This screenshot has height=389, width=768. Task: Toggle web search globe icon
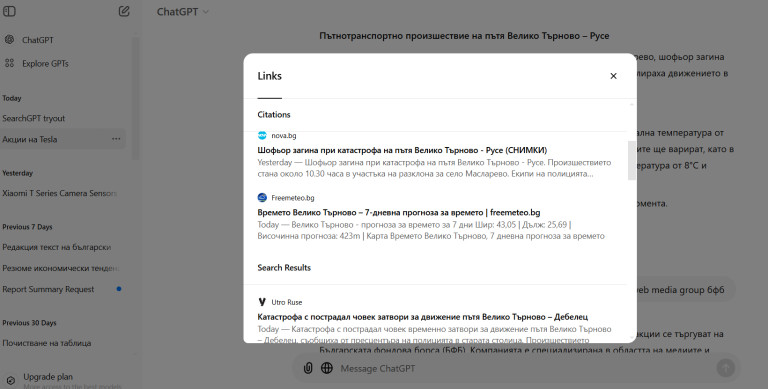[x=327, y=368]
